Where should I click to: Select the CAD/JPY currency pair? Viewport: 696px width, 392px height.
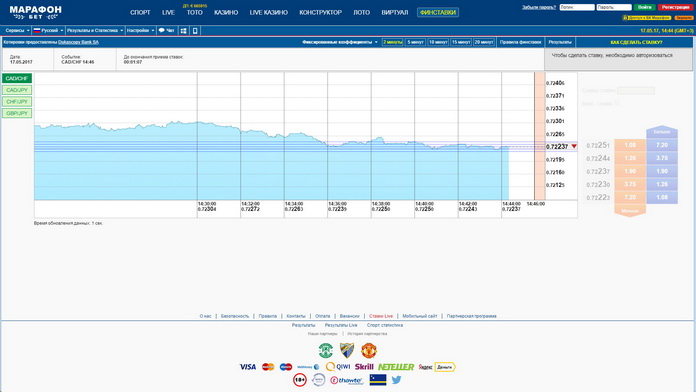[x=17, y=90]
